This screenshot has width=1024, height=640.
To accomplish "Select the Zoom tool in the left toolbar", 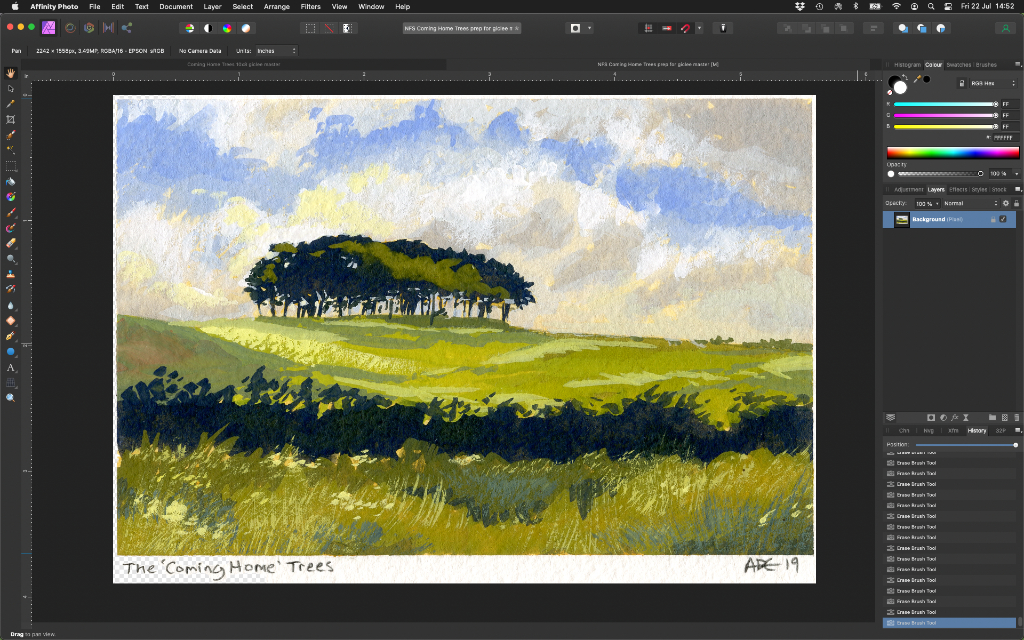I will [x=11, y=398].
